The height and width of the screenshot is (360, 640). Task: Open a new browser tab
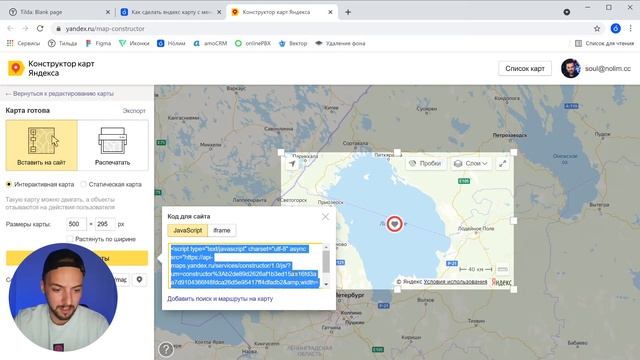pos(348,12)
